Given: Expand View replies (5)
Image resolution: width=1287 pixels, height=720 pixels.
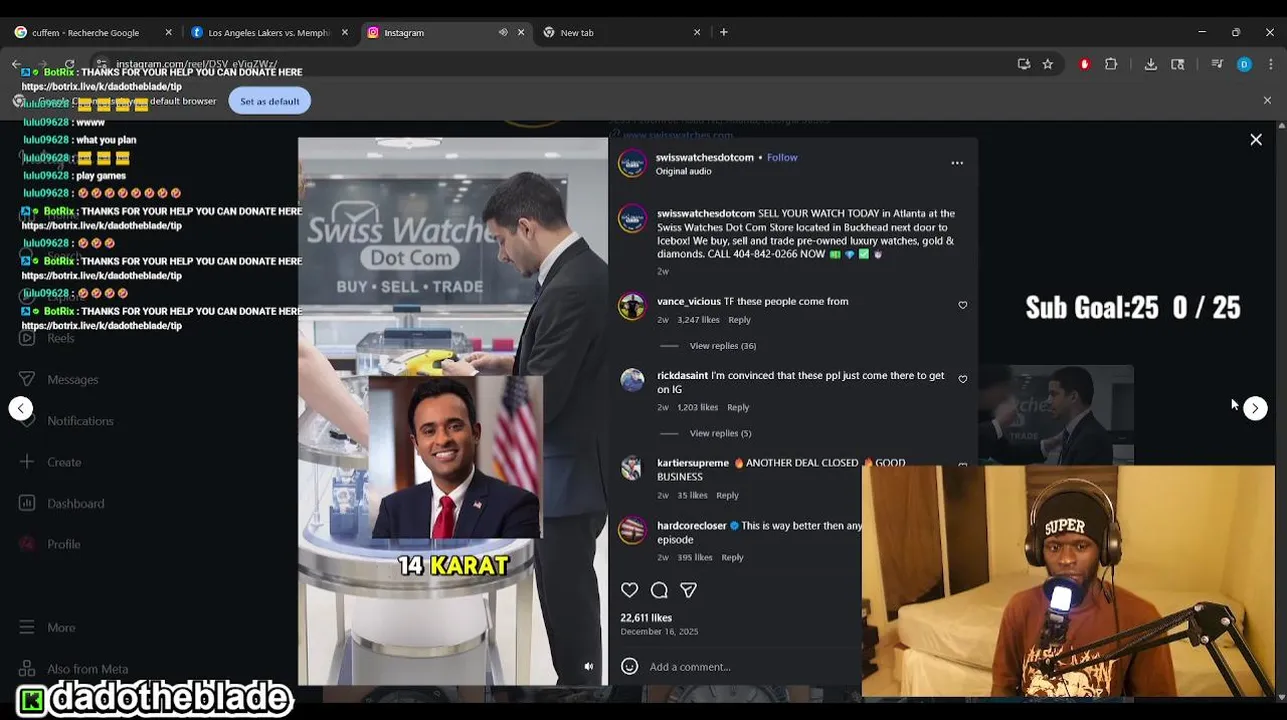Looking at the screenshot, I should tap(720, 433).
